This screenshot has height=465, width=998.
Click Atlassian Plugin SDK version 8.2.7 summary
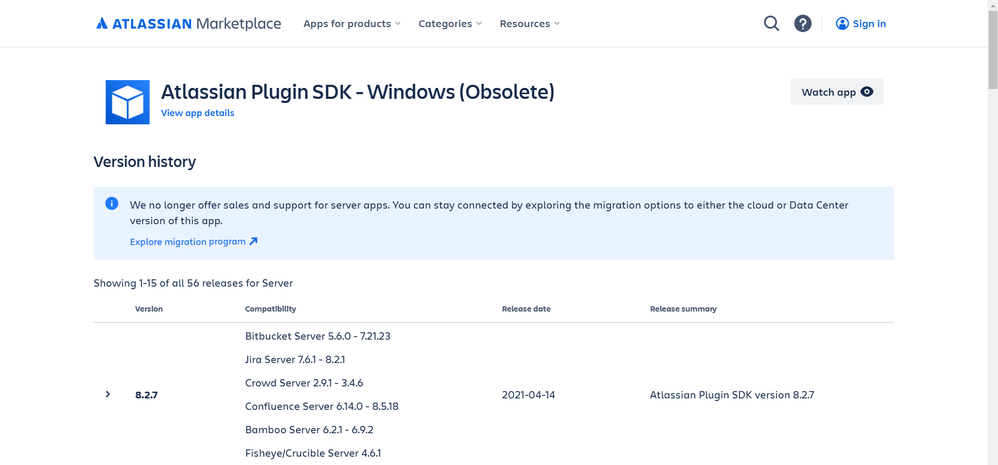click(x=732, y=395)
